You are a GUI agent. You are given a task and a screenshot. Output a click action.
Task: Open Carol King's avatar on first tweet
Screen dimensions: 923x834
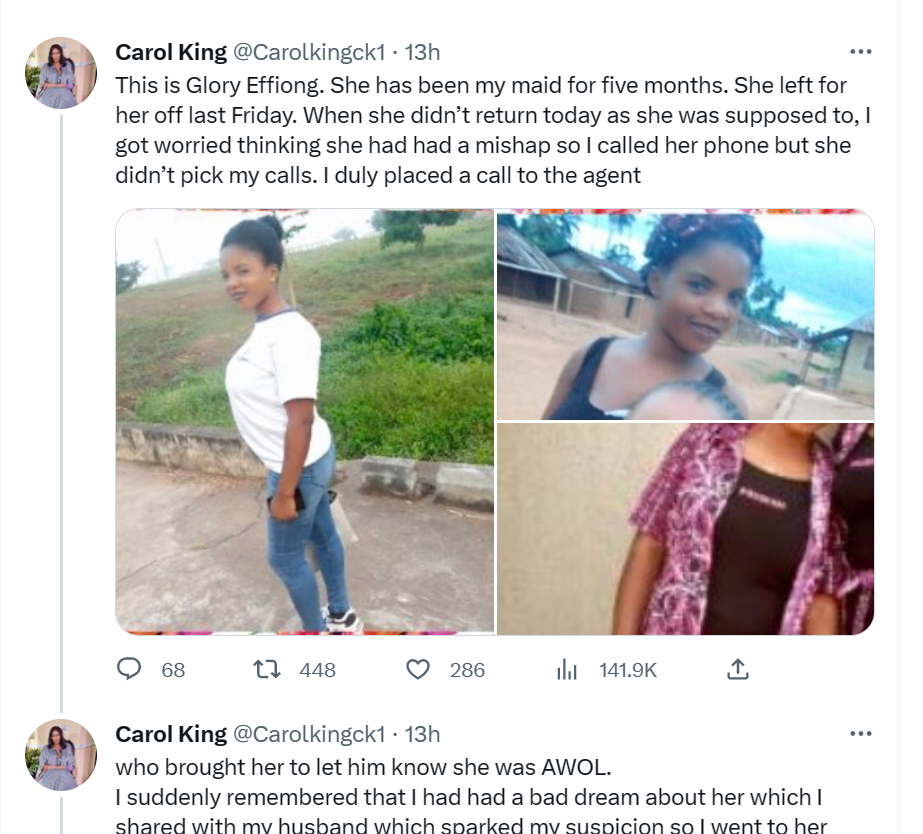click(x=61, y=73)
